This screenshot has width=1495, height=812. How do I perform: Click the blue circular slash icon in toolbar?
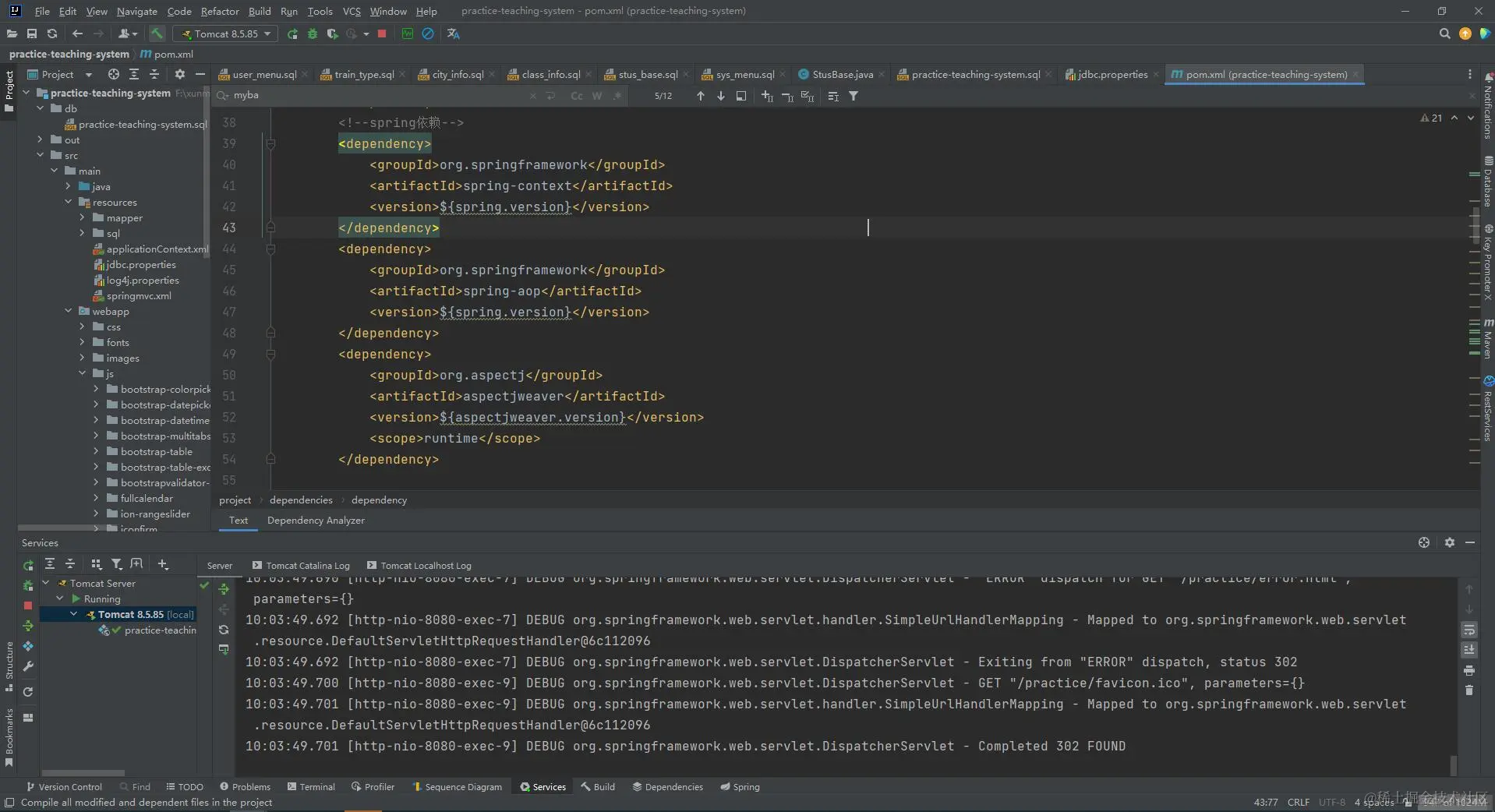428,34
